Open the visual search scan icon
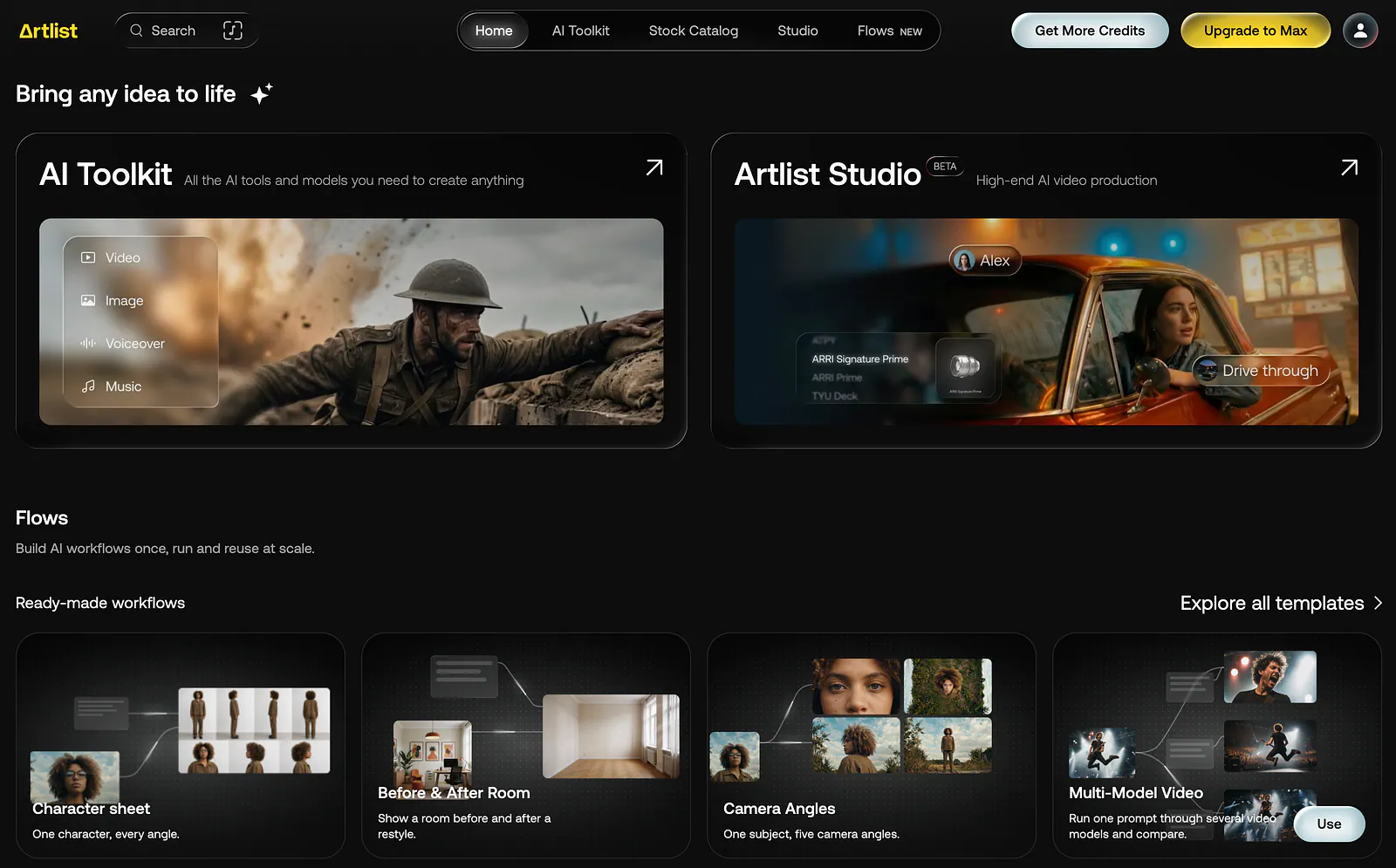1396x868 pixels. (233, 31)
